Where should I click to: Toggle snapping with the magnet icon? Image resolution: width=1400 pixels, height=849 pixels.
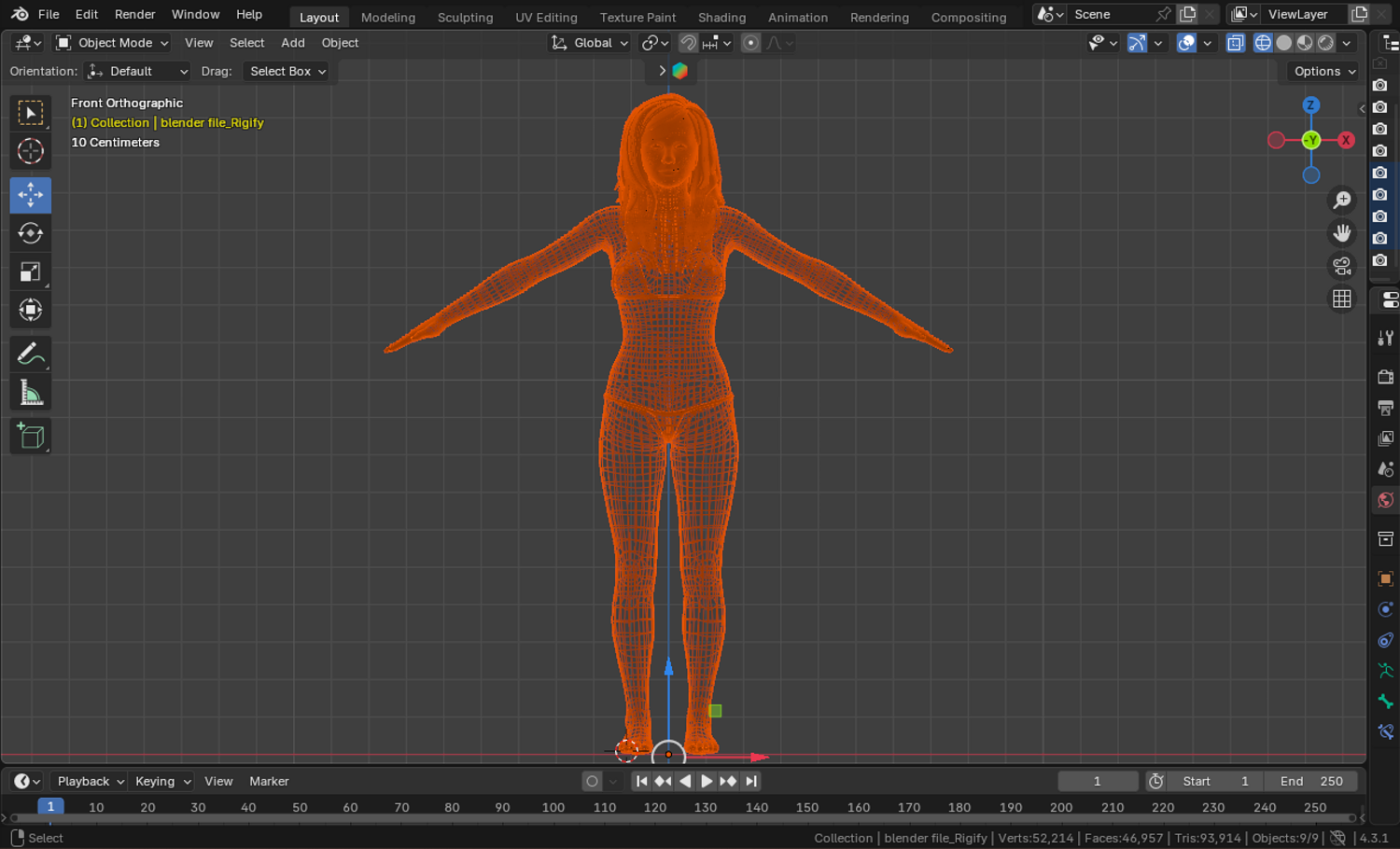point(688,43)
